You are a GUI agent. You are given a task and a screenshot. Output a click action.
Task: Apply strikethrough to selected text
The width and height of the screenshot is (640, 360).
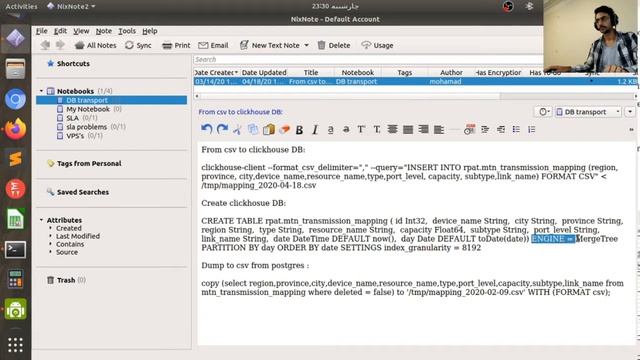click(x=346, y=130)
